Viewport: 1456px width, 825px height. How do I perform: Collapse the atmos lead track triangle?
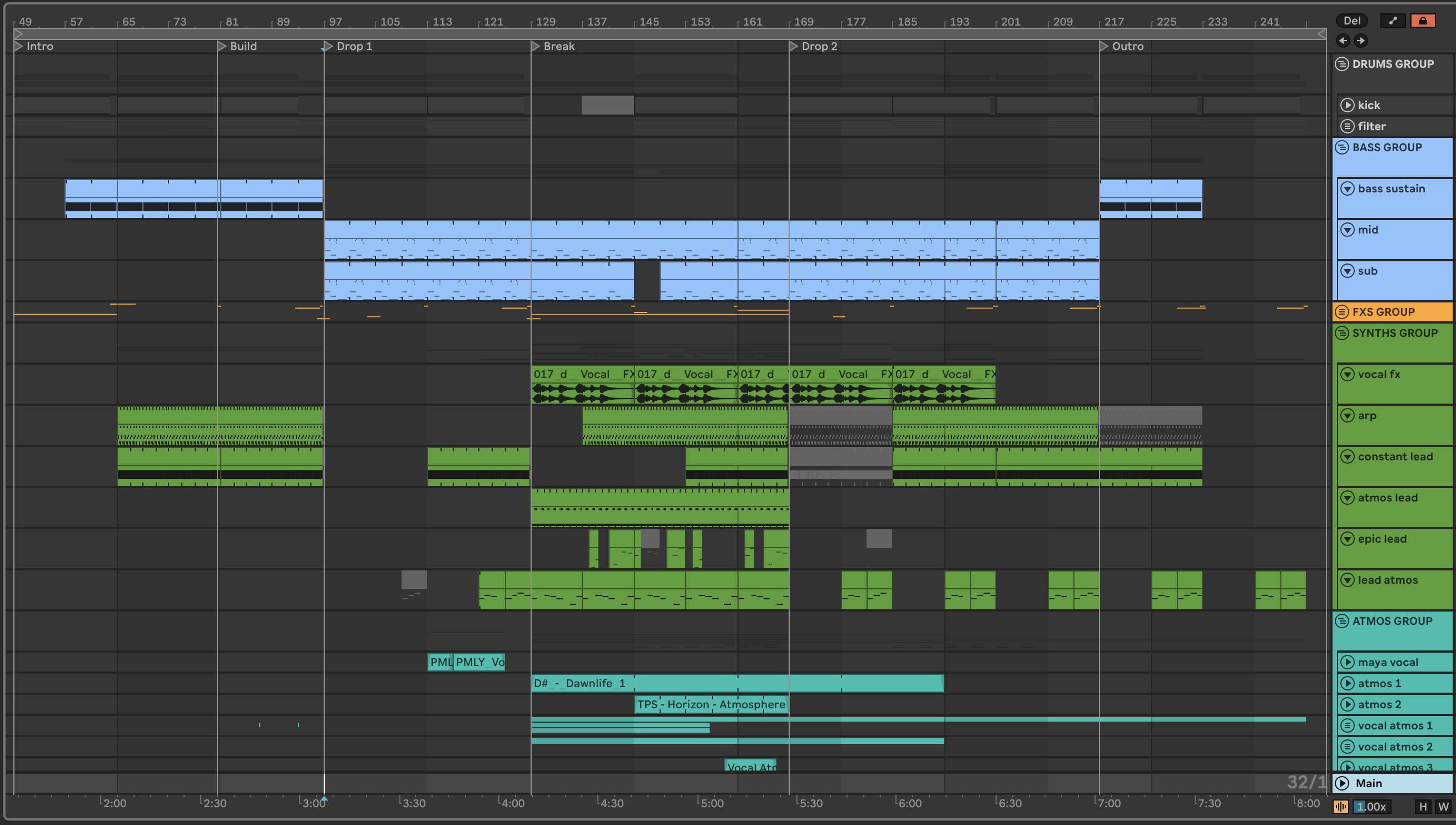tap(1347, 498)
